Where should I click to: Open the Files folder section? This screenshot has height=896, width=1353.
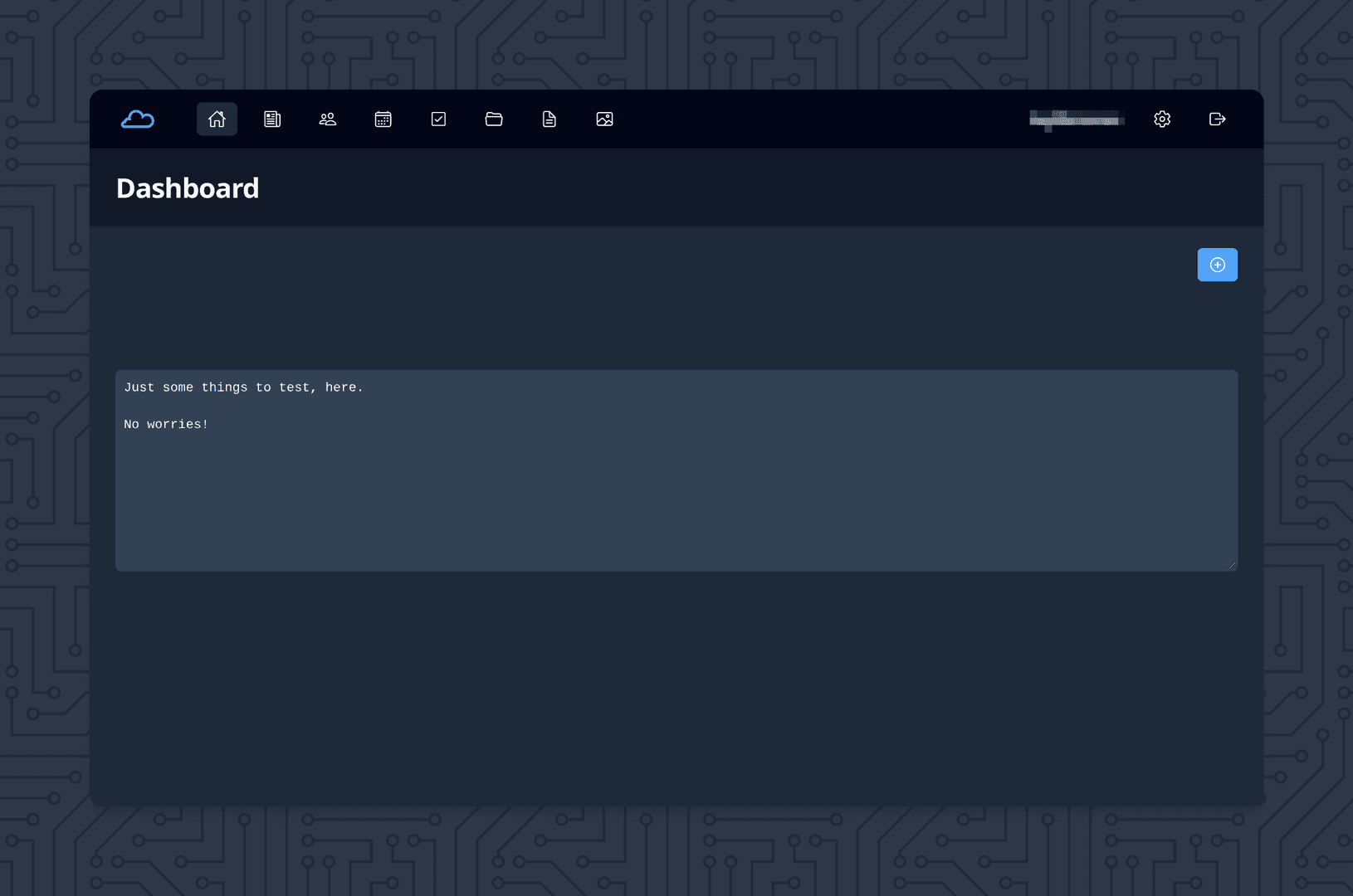click(x=494, y=119)
